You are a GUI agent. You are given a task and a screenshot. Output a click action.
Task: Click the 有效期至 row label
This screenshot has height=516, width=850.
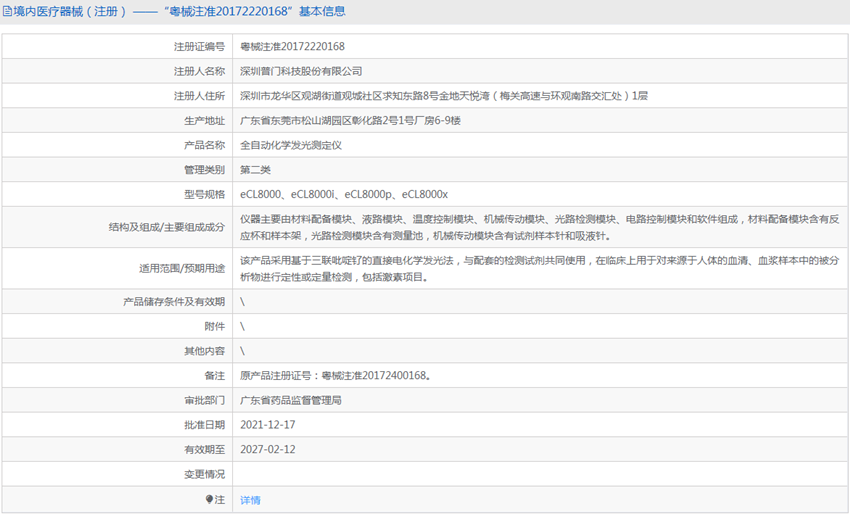(x=204, y=449)
